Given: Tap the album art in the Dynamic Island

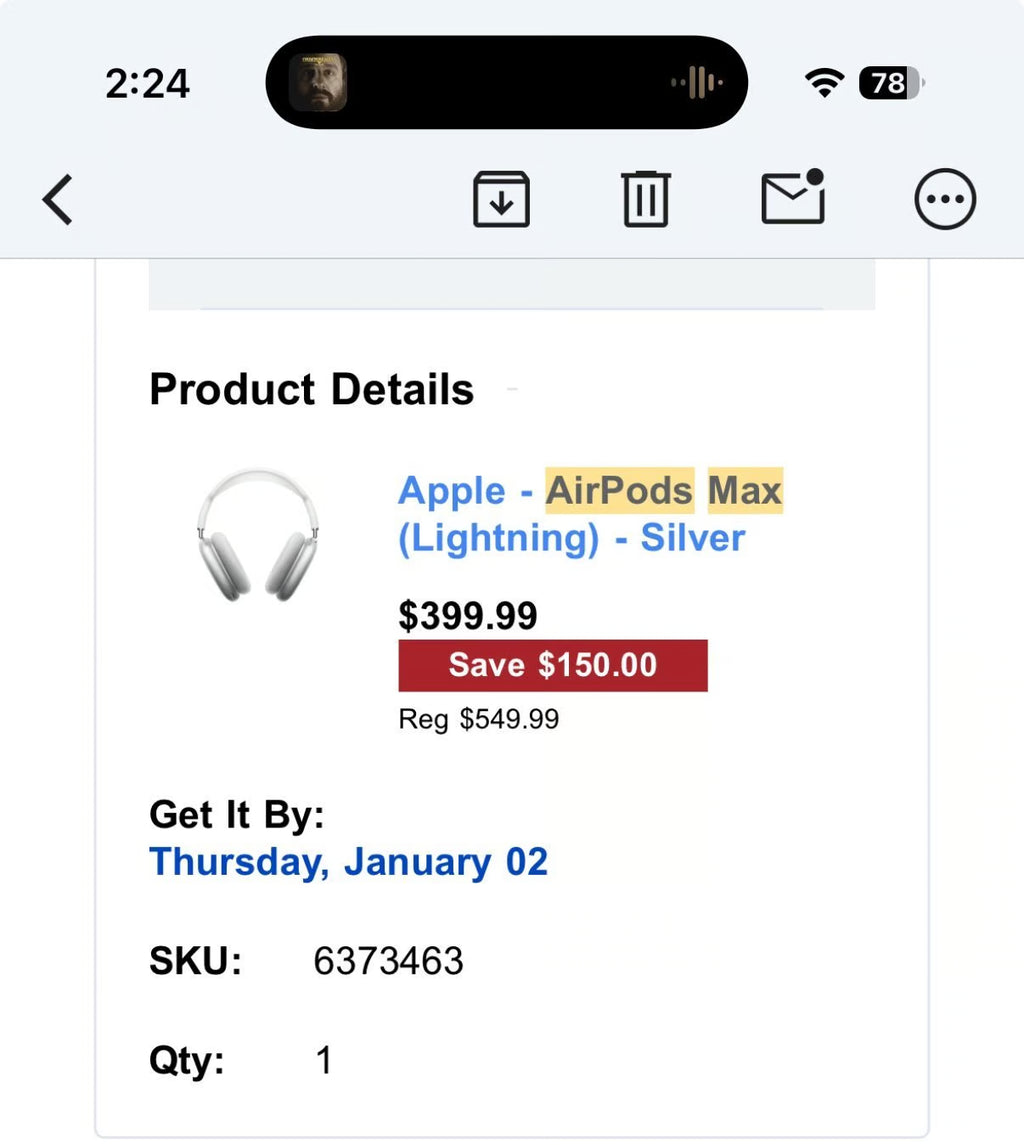Looking at the screenshot, I should [x=320, y=82].
